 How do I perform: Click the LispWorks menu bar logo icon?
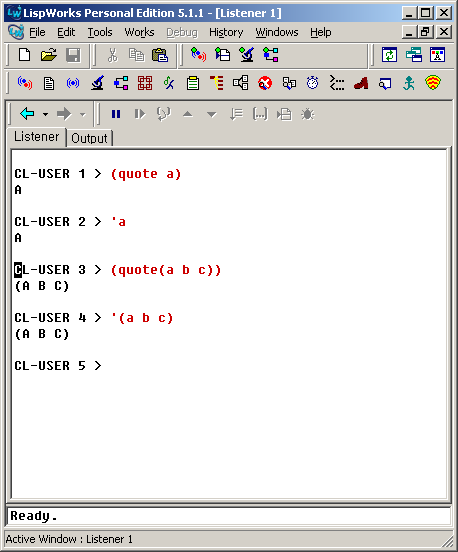tap(16, 32)
